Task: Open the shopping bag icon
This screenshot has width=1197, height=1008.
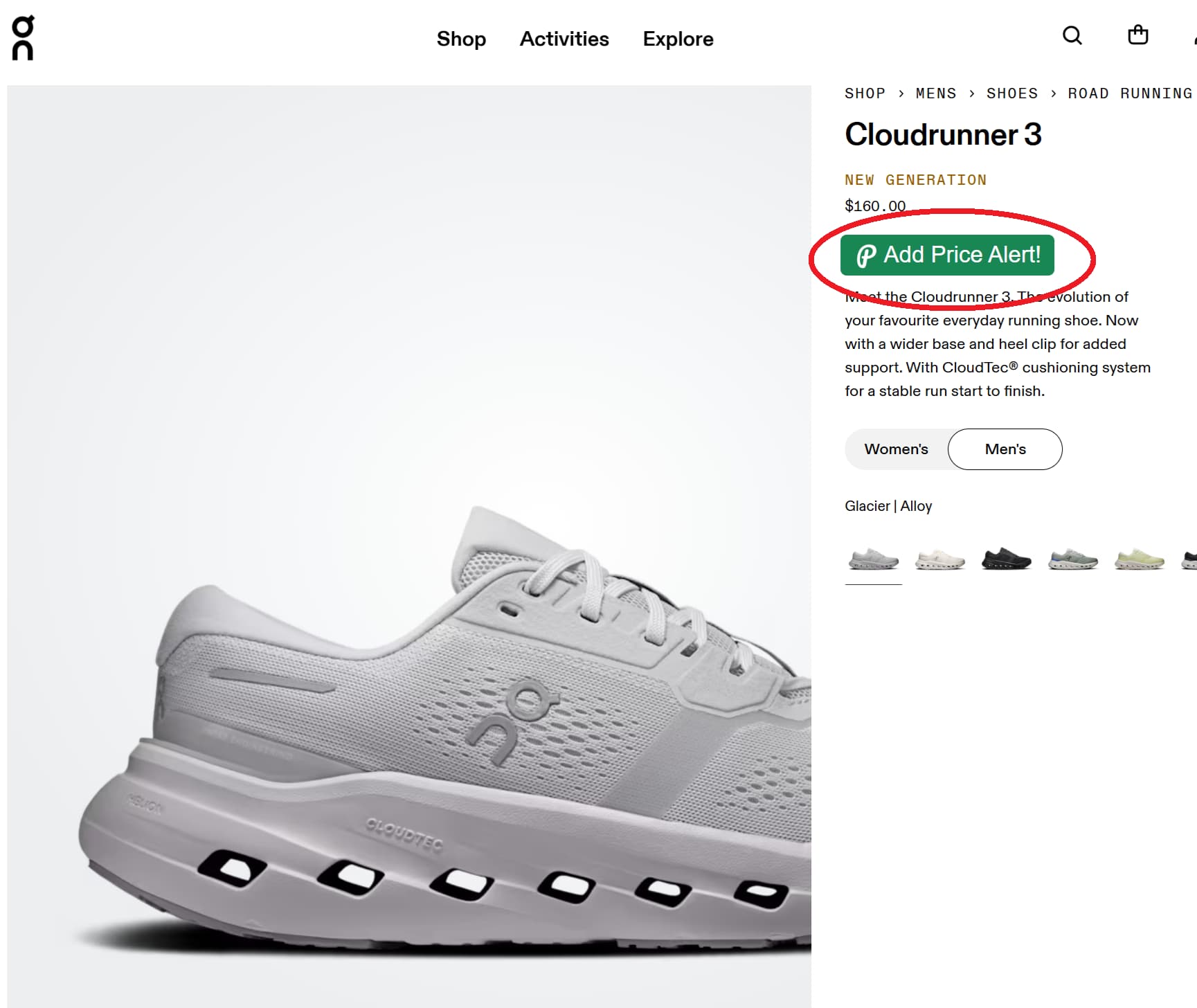Action: tap(1137, 36)
